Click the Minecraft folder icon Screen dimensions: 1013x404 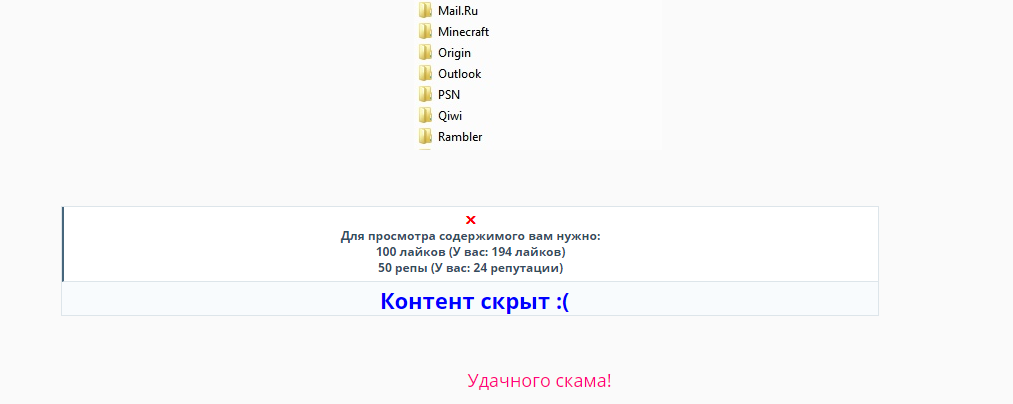[x=425, y=31]
